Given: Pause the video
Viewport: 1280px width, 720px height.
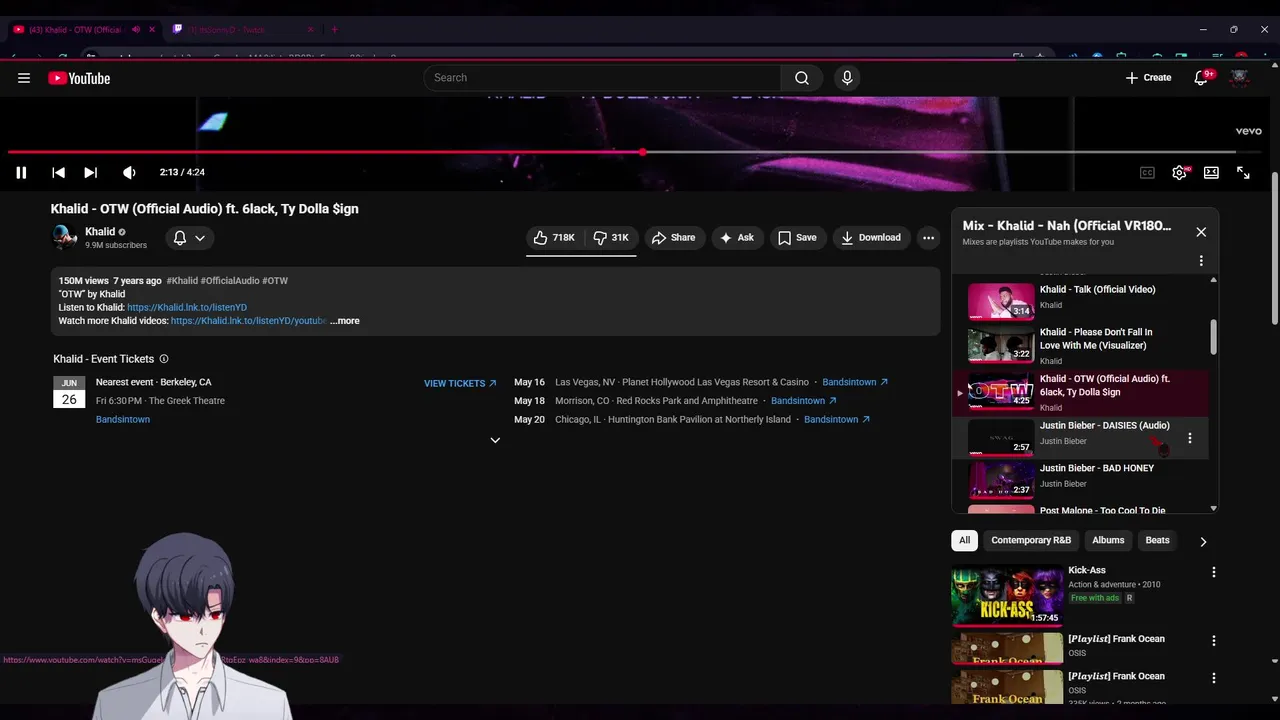Looking at the screenshot, I should (21, 173).
